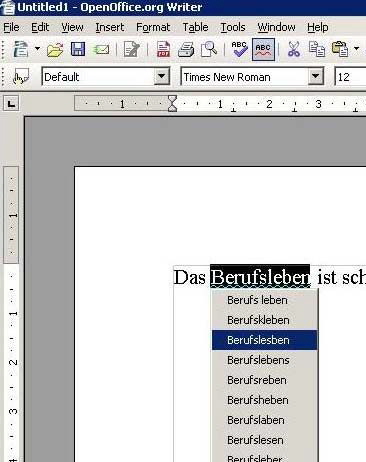Open the File menu
The image size is (366, 462).
(11, 27)
